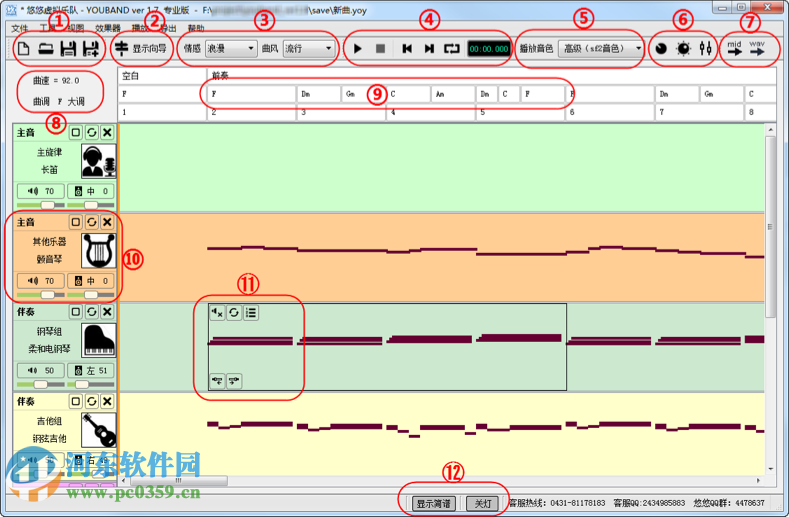Image resolution: width=789 pixels, height=517 pixels.
Task: Toggle the square button on the harp 其他乐器 track
Action: pos(75,222)
